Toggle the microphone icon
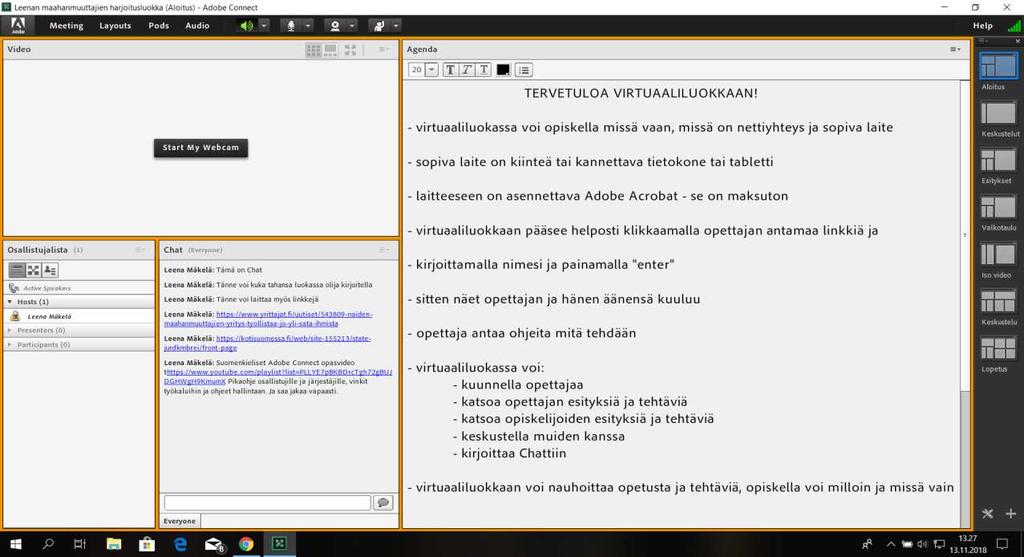 click(x=291, y=25)
